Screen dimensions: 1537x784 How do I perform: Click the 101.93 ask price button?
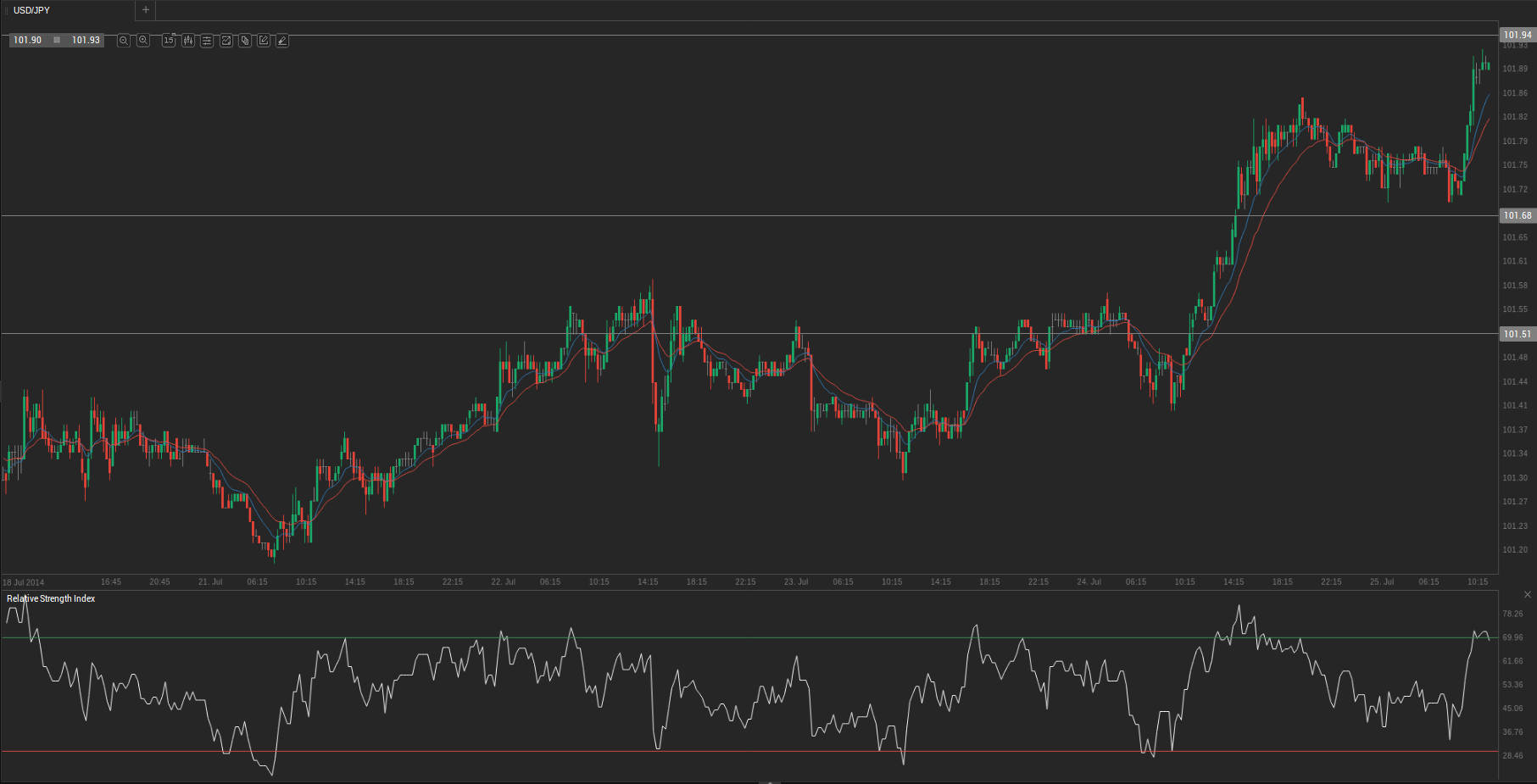click(86, 40)
